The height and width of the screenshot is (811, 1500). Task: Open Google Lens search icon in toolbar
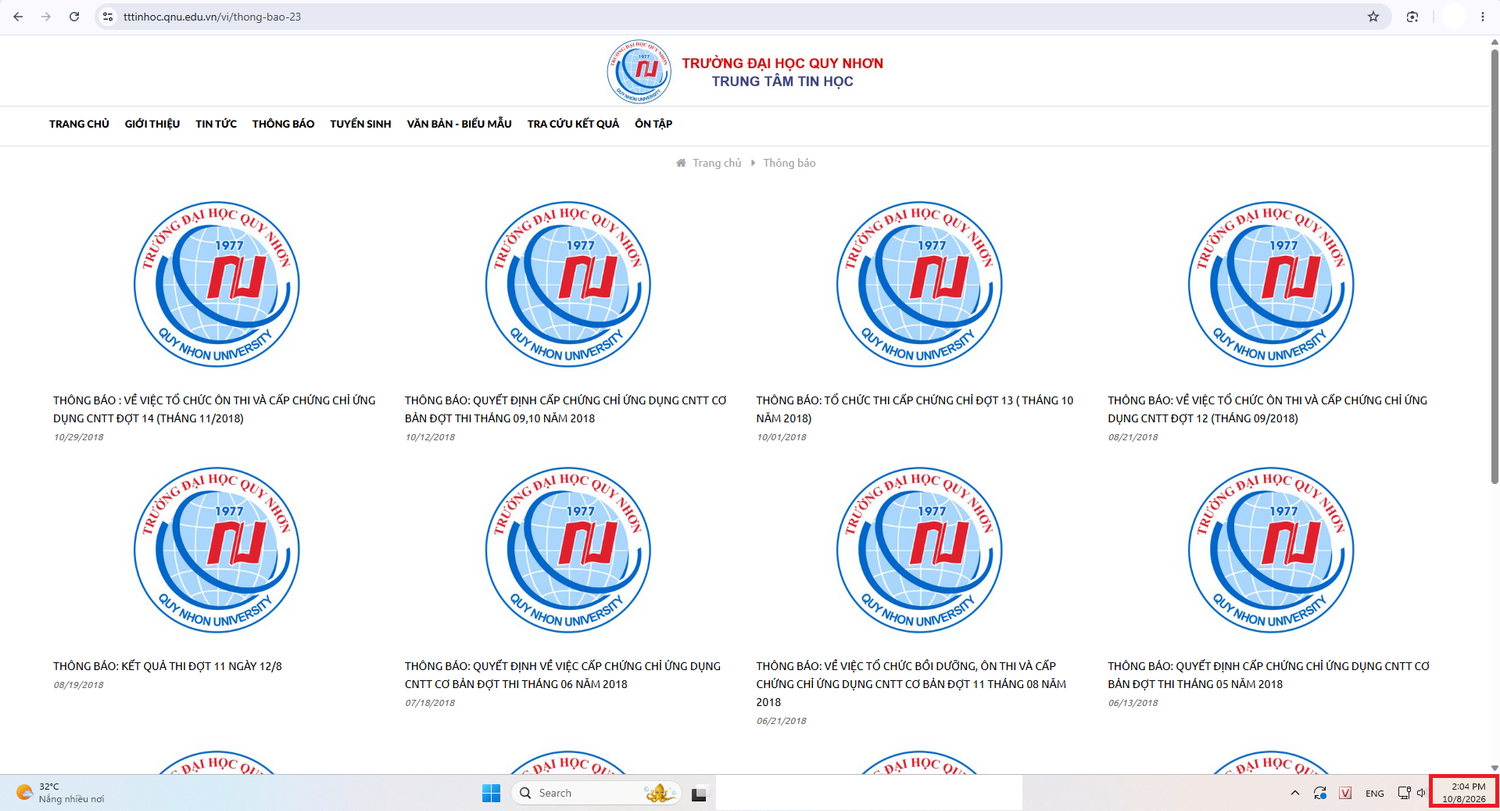point(1413,17)
